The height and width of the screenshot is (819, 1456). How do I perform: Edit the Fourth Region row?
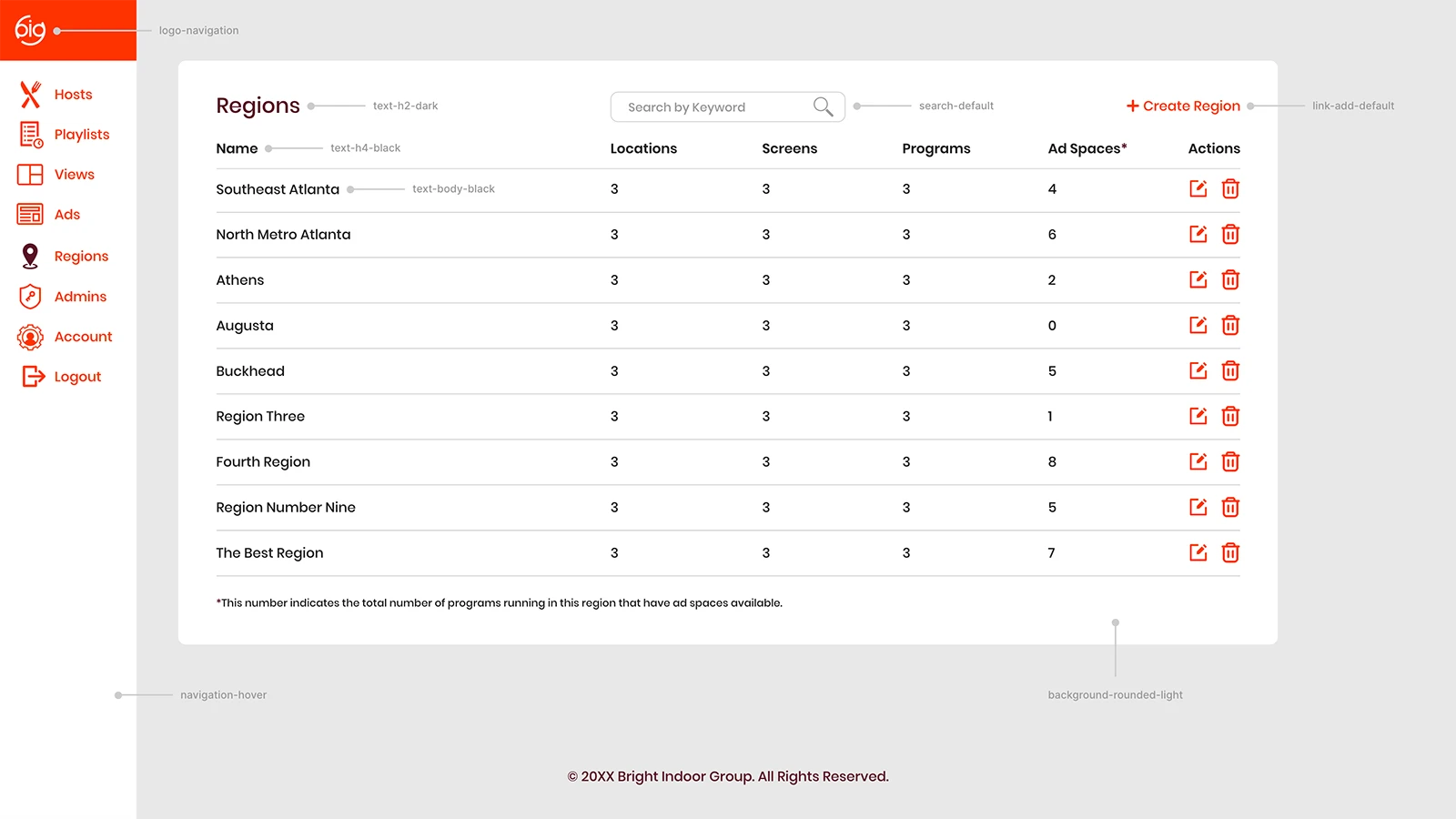click(x=1198, y=461)
